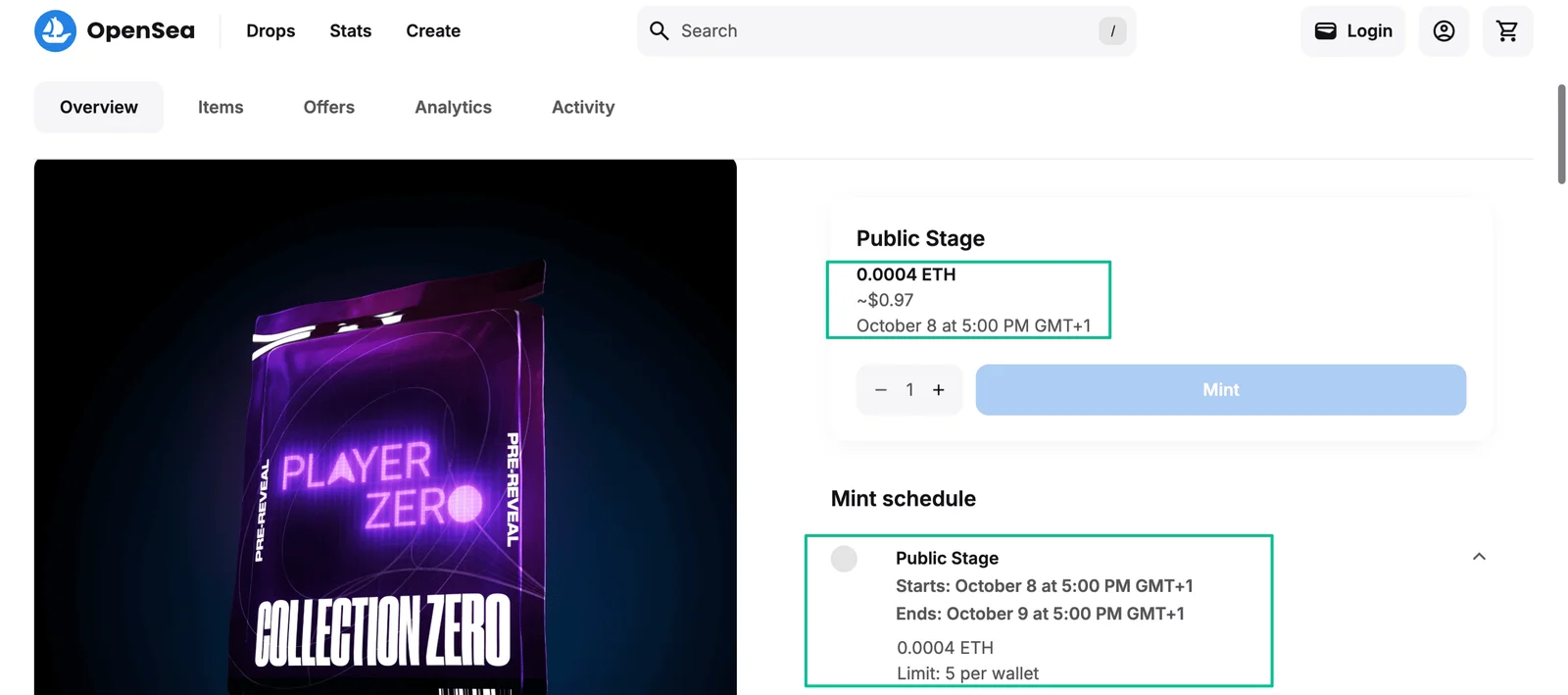
Task: Focus the Search input field
Action: pos(886,31)
